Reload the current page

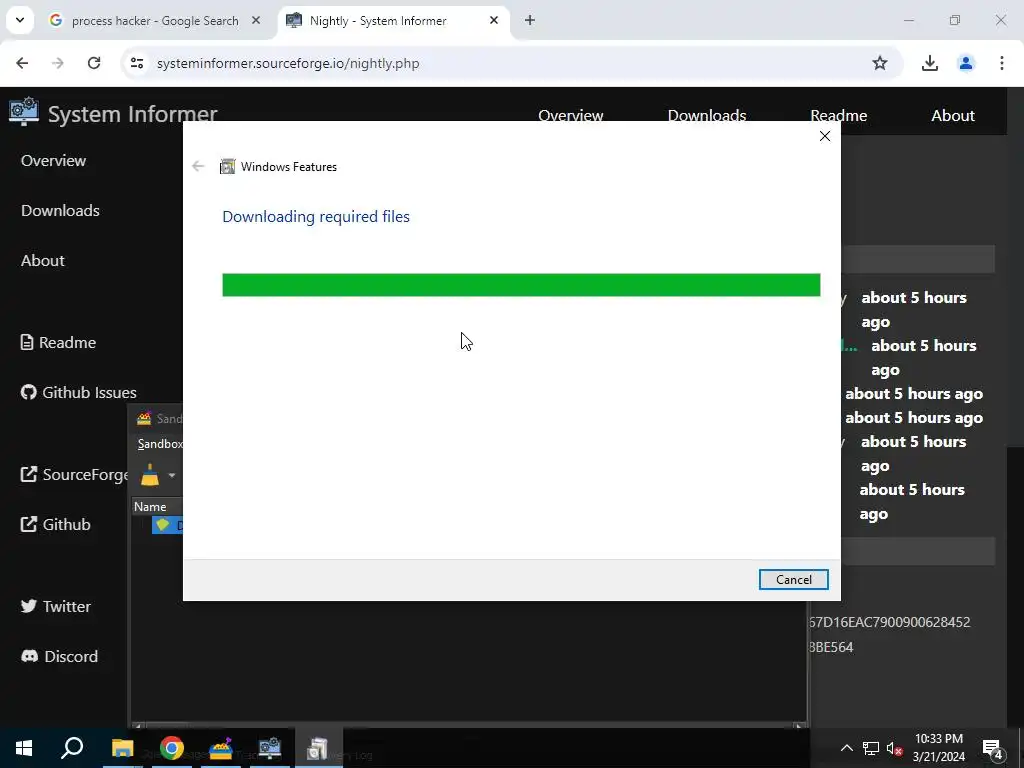click(x=94, y=63)
